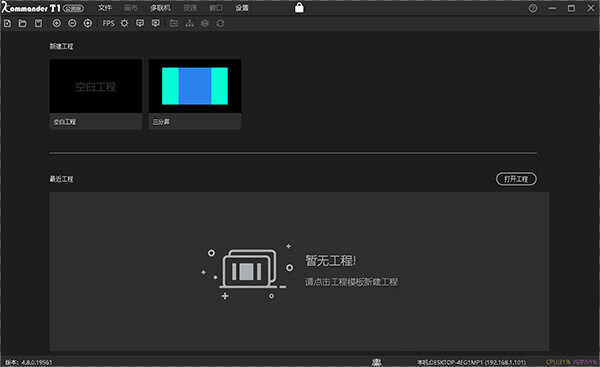Toggle the FPS display in toolbar

(108, 23)
